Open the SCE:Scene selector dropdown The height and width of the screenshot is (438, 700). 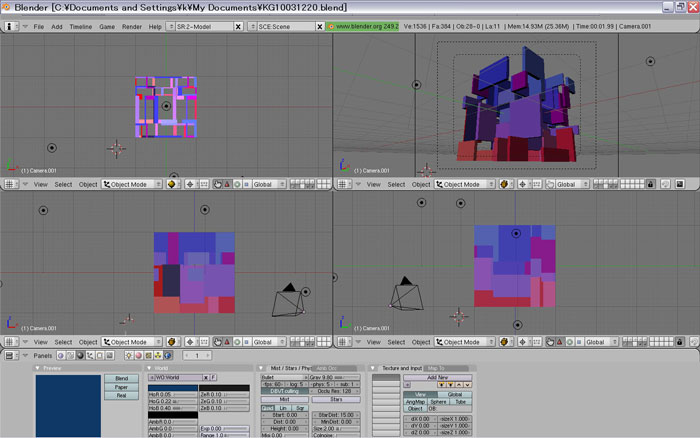252,27
